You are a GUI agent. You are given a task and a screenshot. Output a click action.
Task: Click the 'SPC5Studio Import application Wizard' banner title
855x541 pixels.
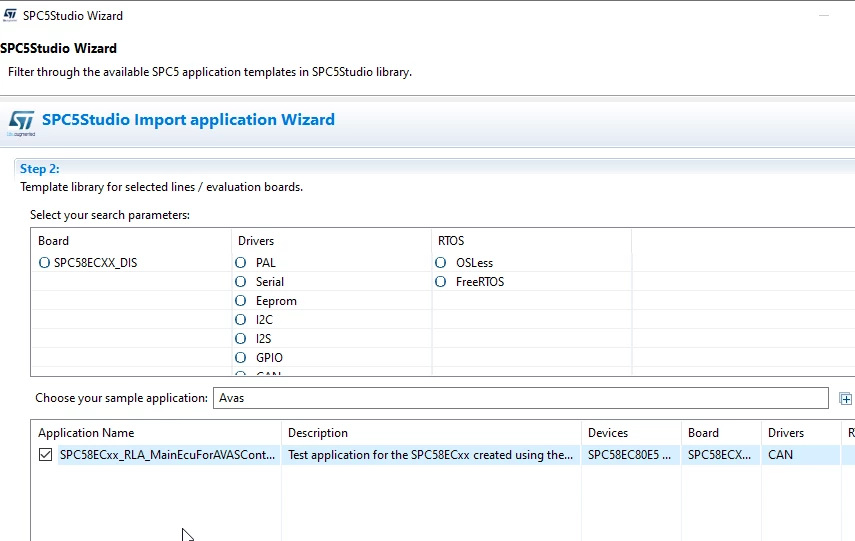coord(188,119)
